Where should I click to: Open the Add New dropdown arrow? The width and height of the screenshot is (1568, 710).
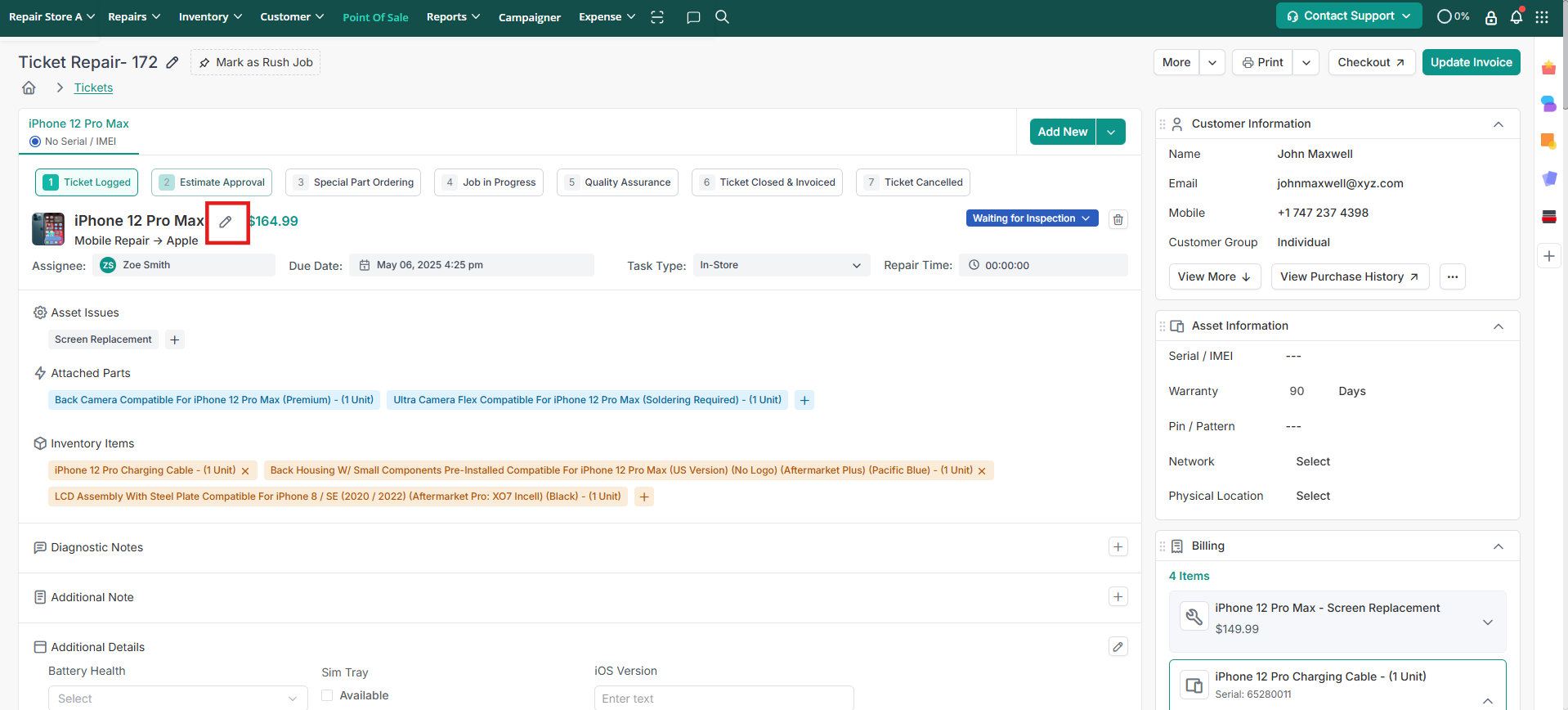tap(1111, 132)
